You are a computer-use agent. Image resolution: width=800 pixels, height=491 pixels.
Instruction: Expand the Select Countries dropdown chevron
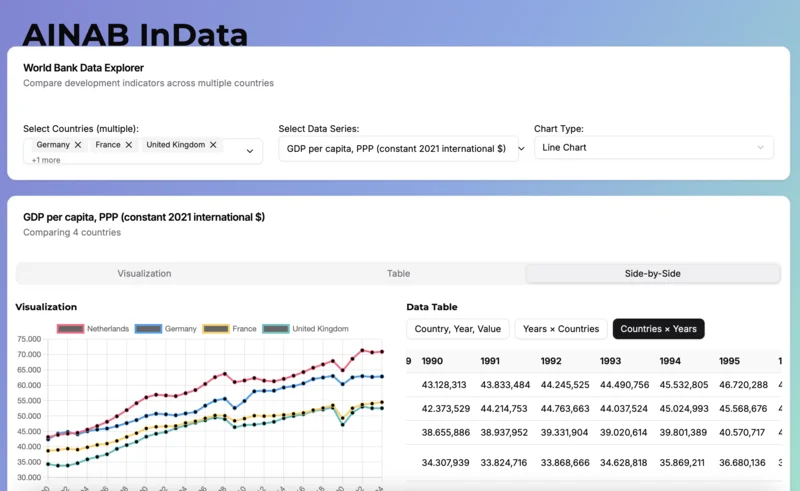click(x=250, y=151)
